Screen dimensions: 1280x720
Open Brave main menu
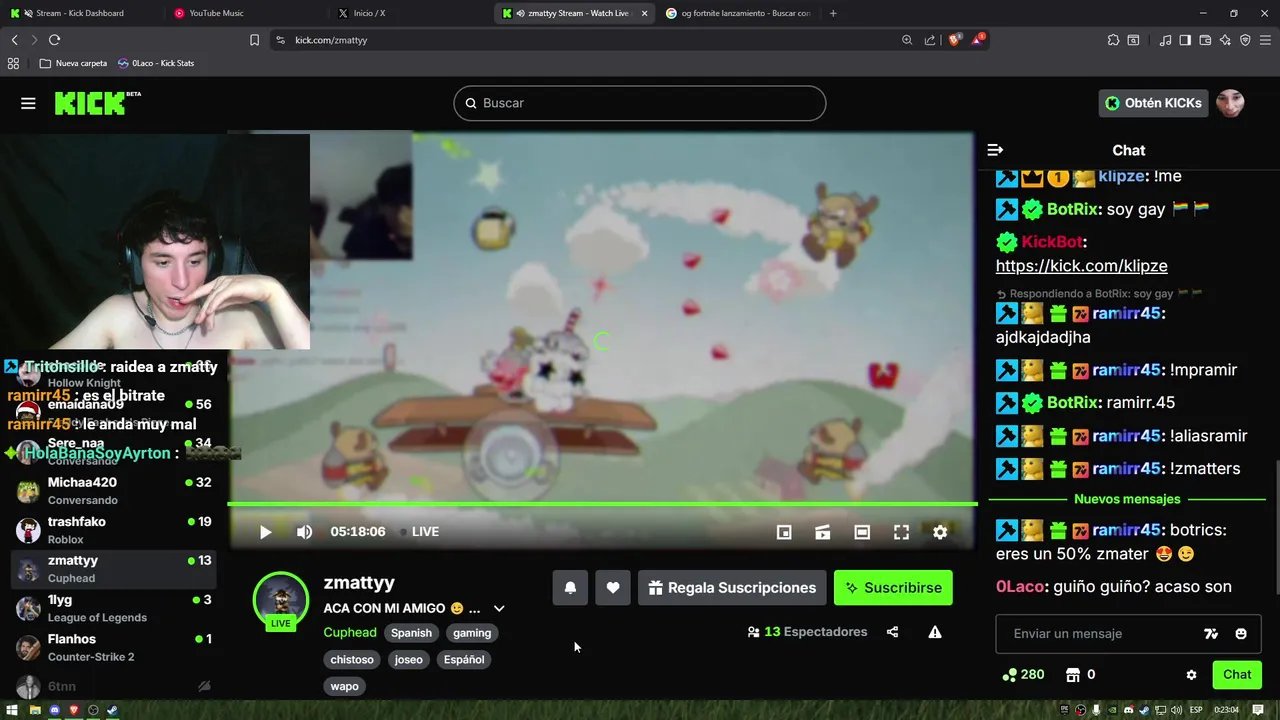(x=1265, y=40)
